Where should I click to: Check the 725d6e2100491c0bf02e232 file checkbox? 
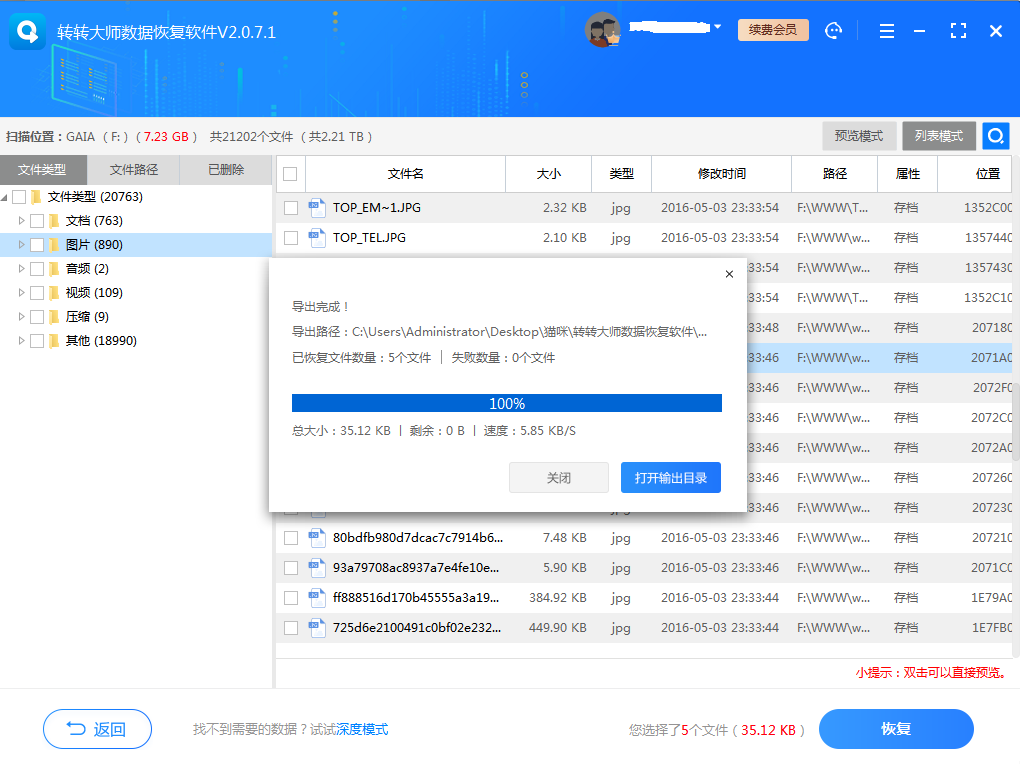coord(291,627)
